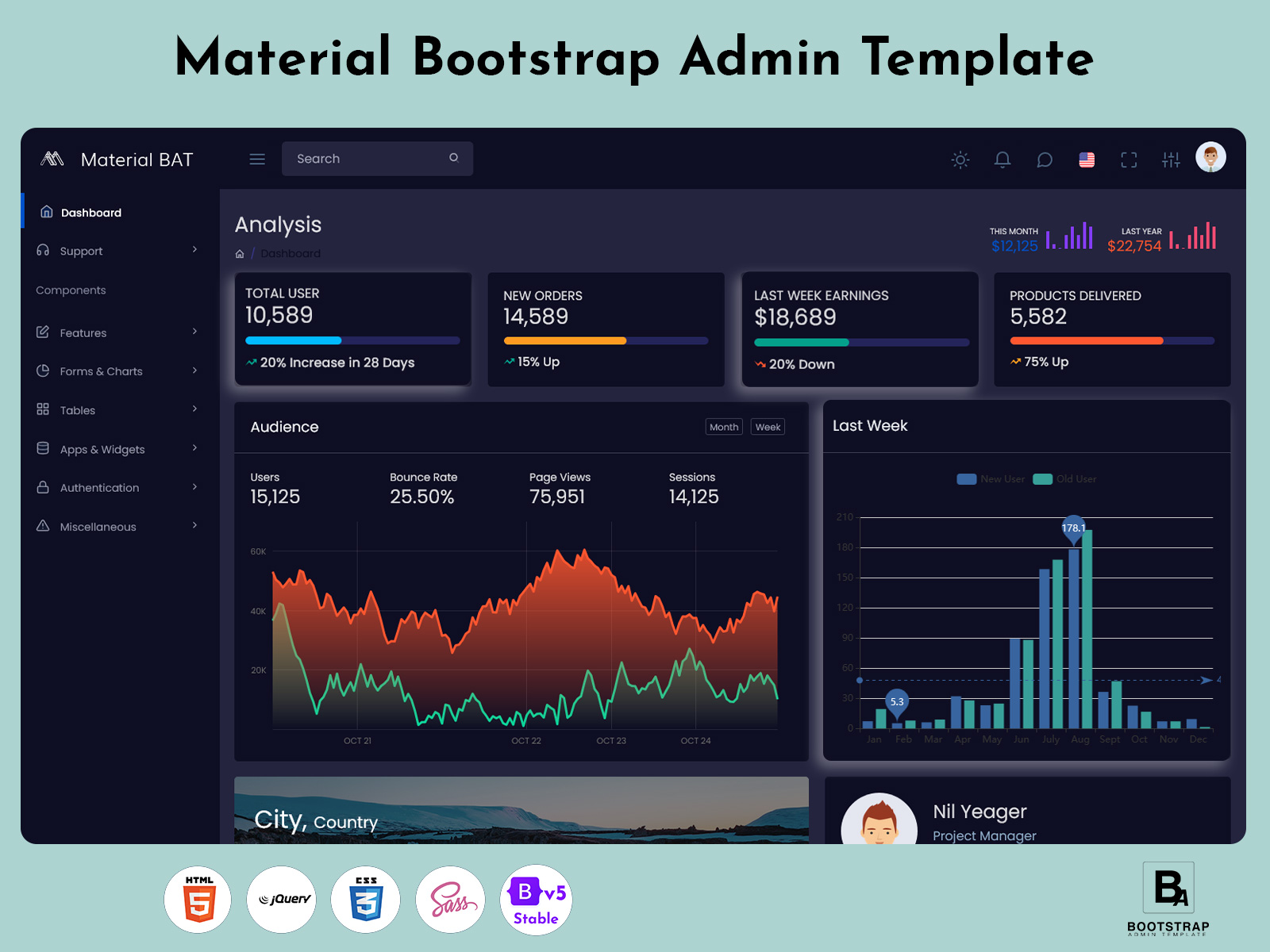Click the Features edit icon

(x=43, y=332)
